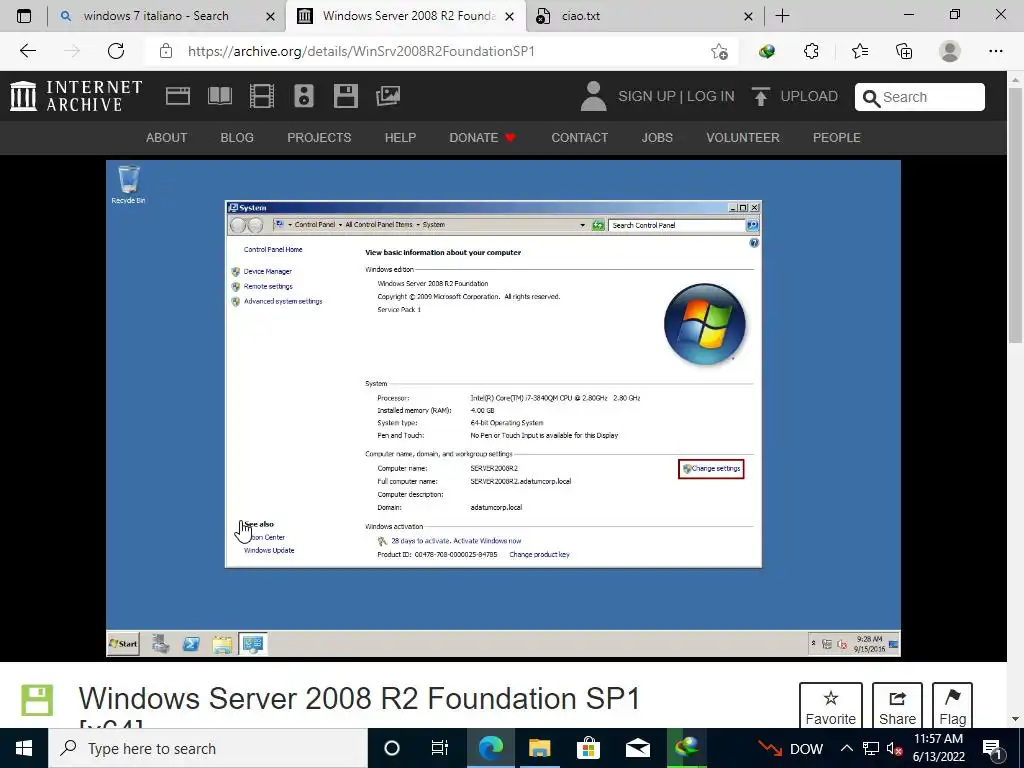Open the Edge profile icon
Viewport: 1024px width, 768px height.
point(950,51)
